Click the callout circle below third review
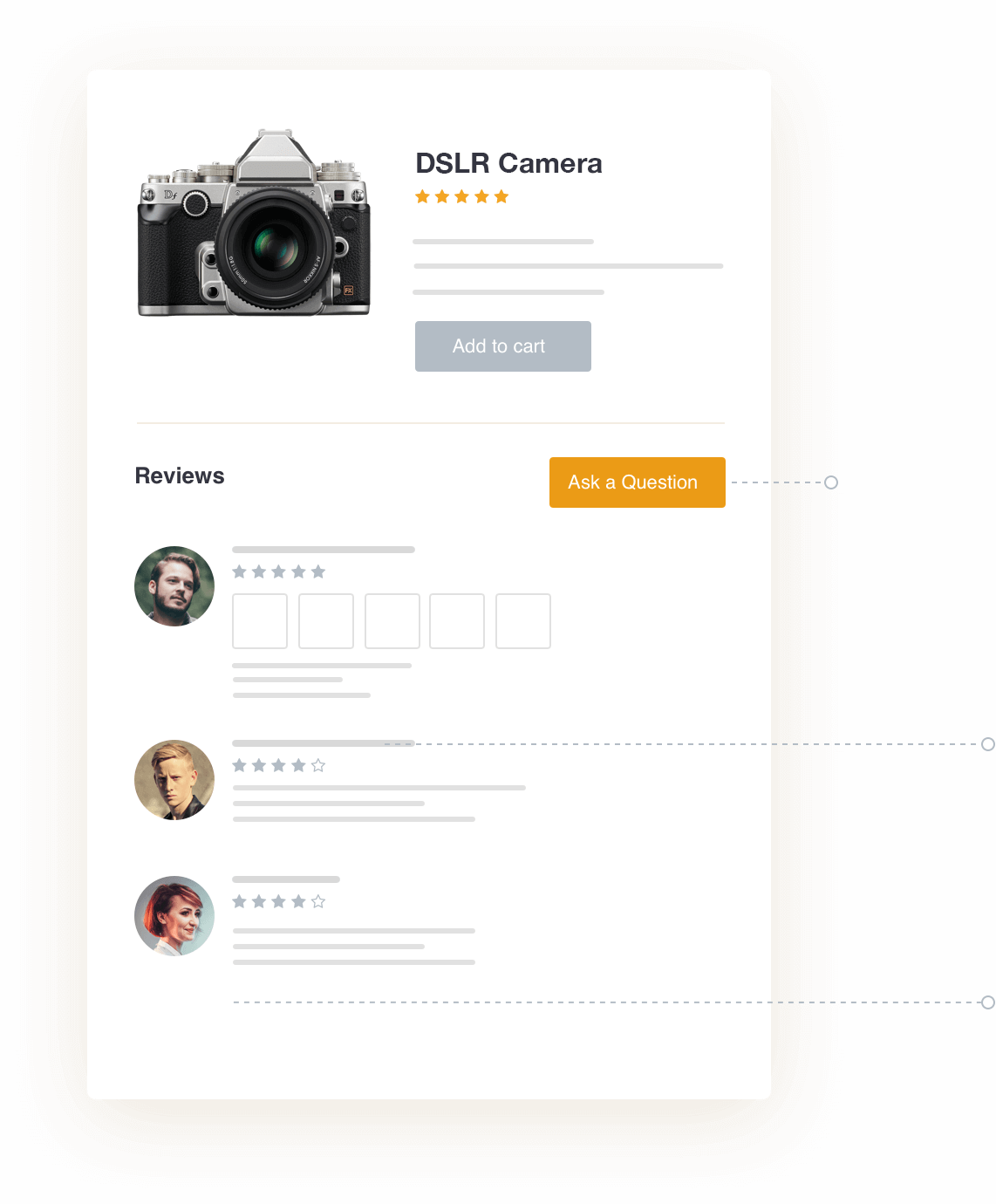Image resolution: width=996 pixels, height=1204 pixels. coord(988,1002)
